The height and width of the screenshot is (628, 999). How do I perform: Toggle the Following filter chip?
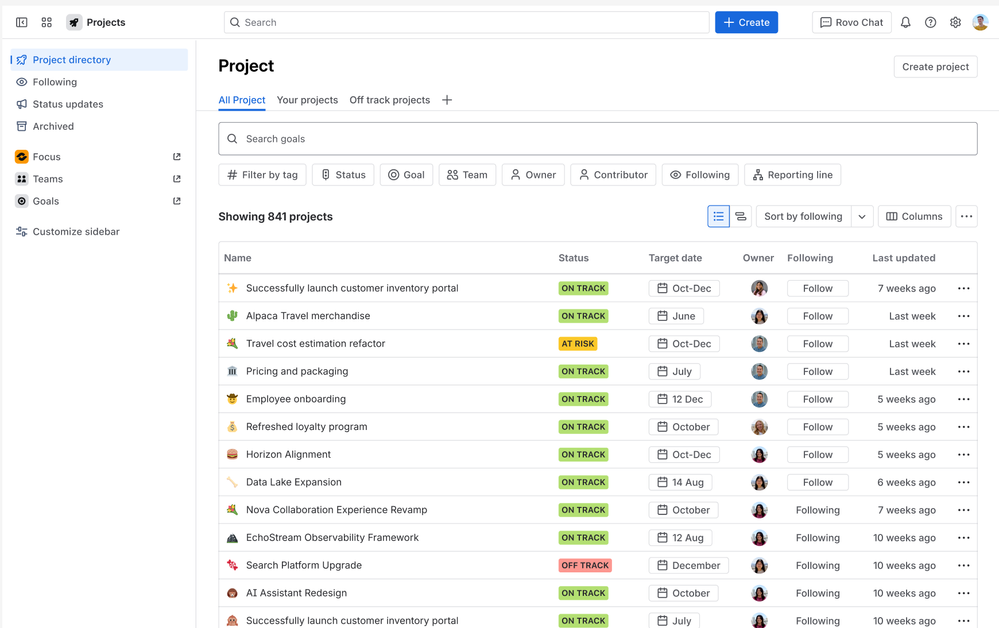(x=700, y=175)
